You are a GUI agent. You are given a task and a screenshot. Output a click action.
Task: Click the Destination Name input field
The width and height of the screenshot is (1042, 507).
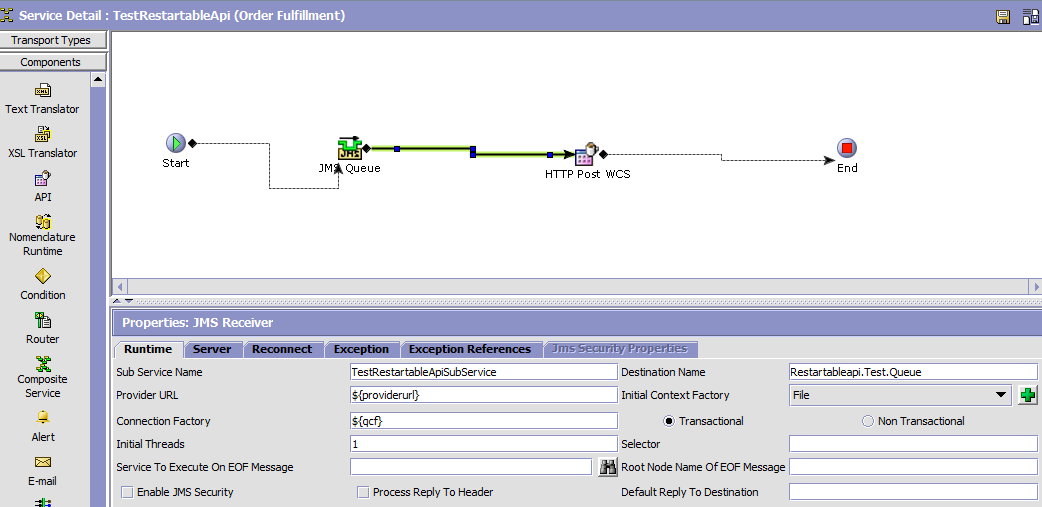(x=912, y=372)
